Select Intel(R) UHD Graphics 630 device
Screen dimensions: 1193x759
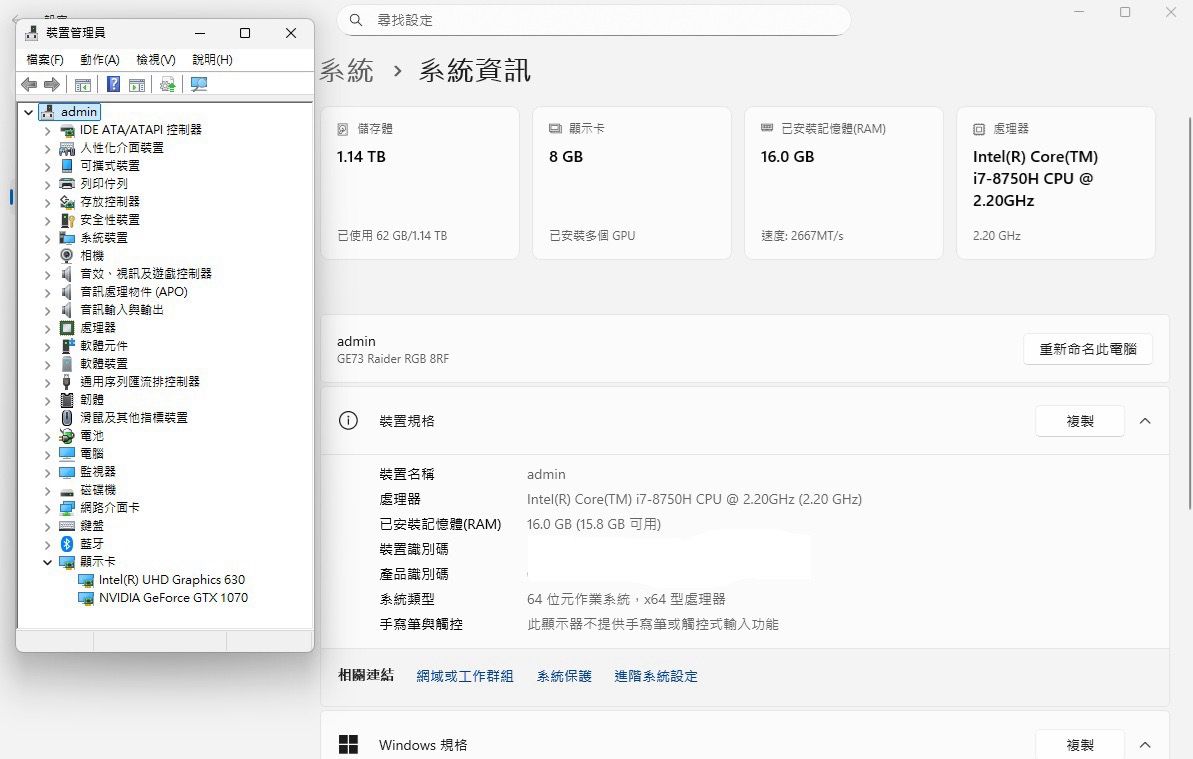tap(171, 580)
